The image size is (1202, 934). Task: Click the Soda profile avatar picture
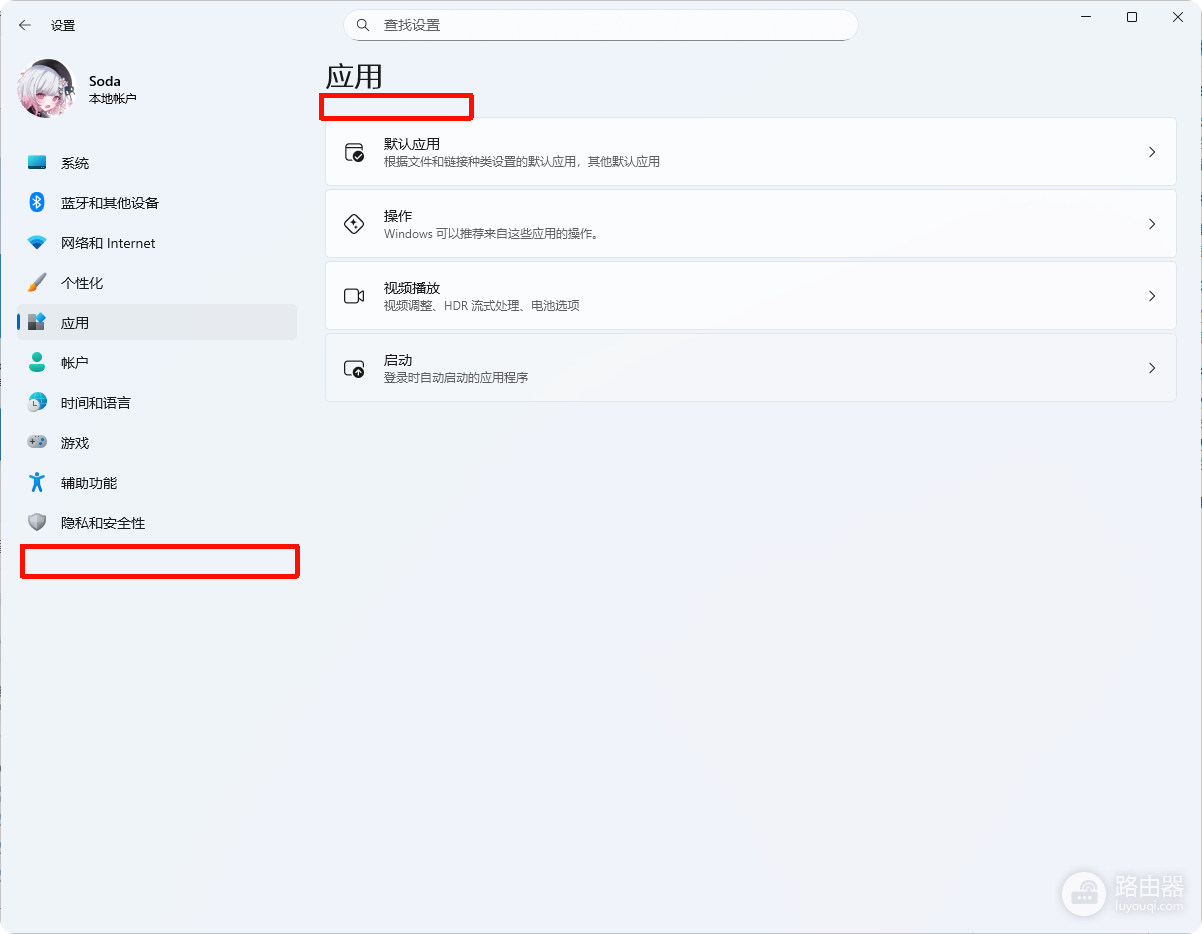(x=45, y=88)
